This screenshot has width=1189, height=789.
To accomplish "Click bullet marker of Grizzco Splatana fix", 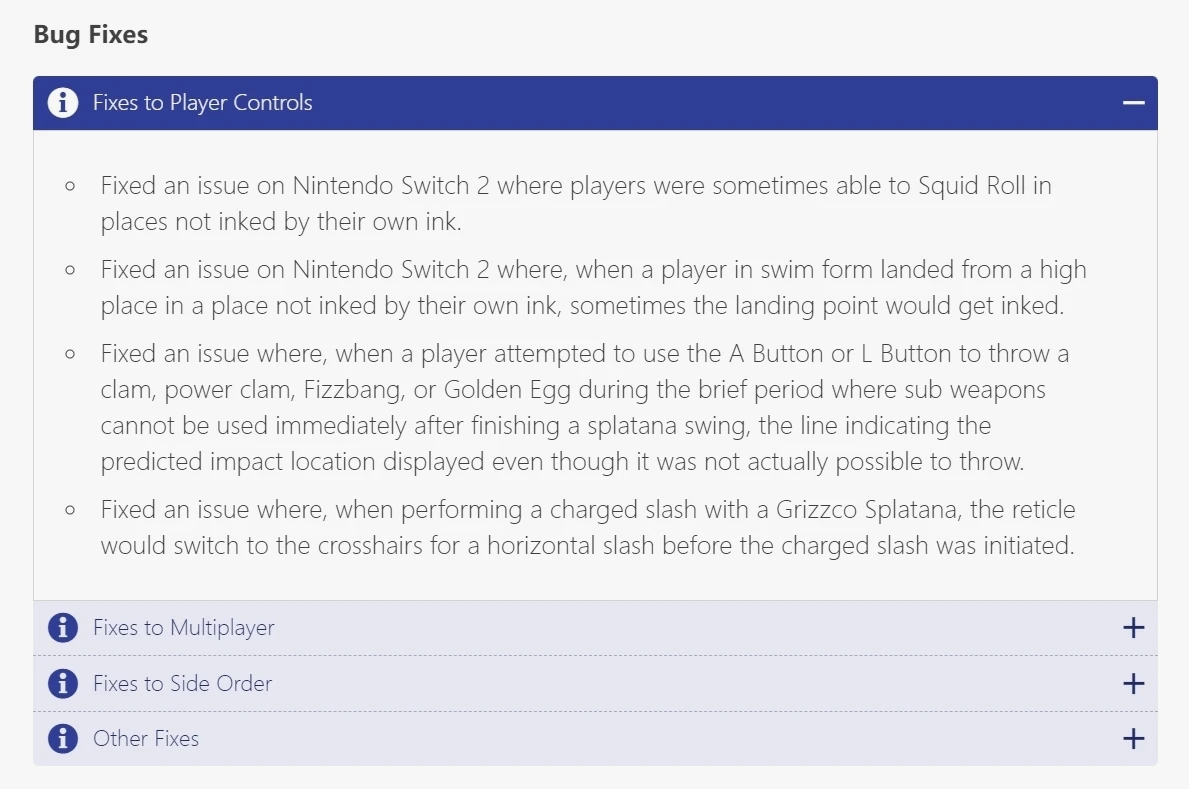I will click(70, 510).
